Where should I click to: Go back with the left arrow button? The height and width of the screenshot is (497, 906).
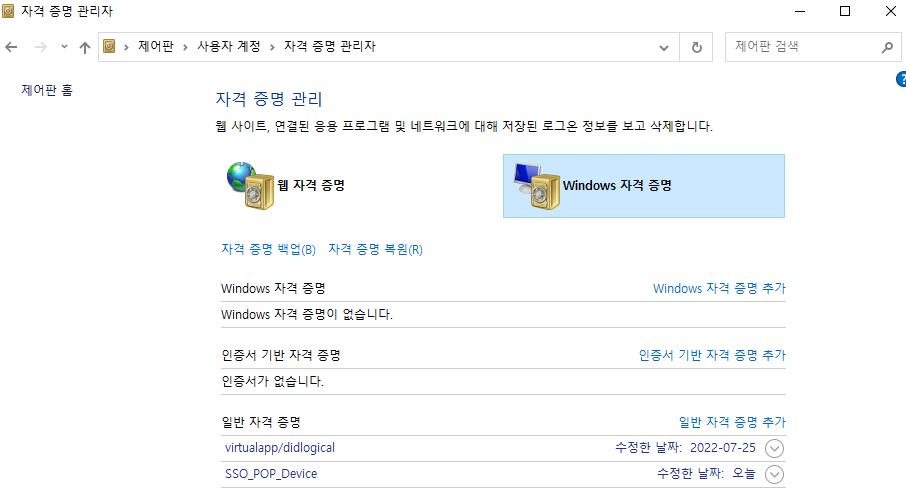click(11, 47)
